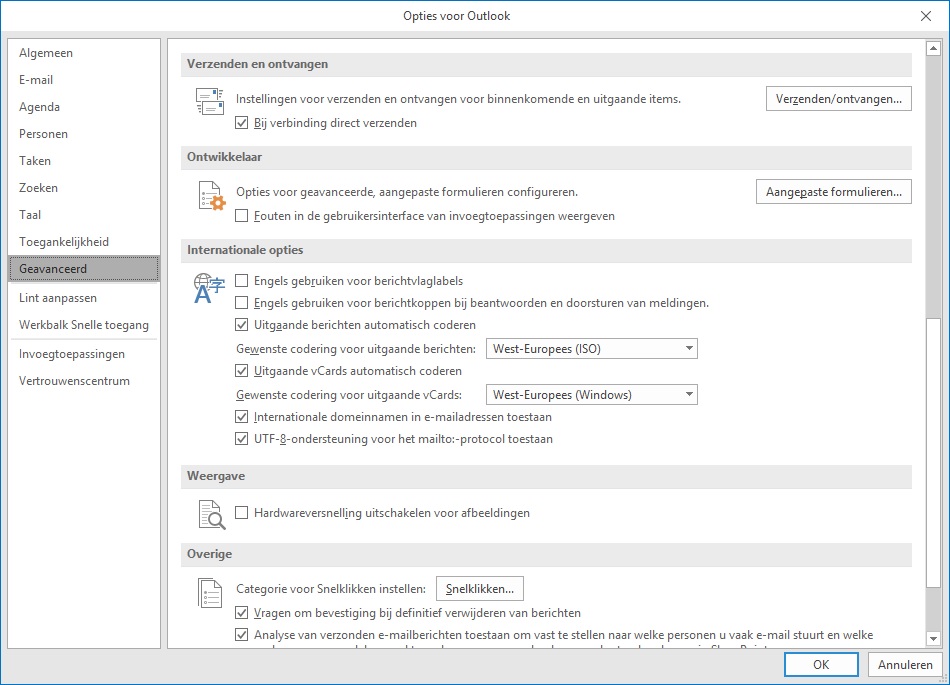Screen dimensions: 950x685
Task: Click the vertical scrollbar thumb
Action: [x=933, y=452]
